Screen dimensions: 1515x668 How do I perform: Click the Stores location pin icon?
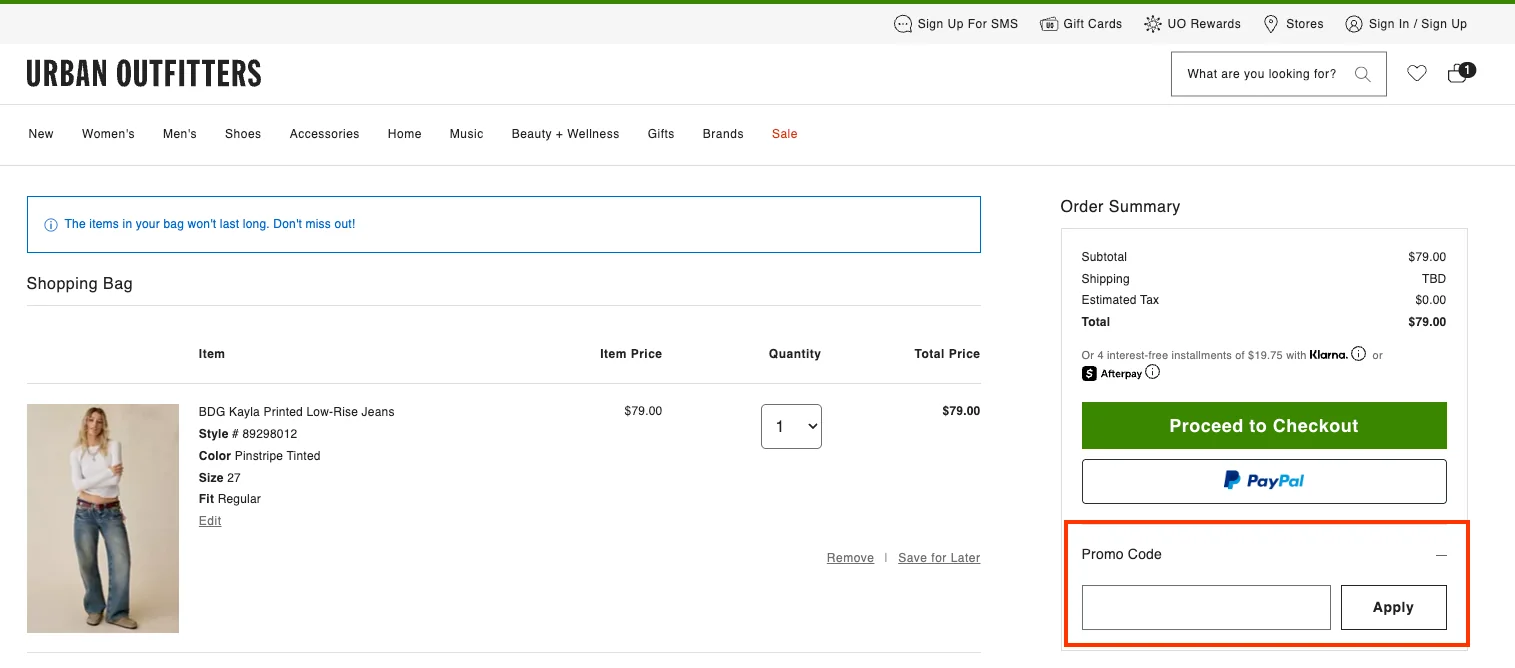click(1271, 24)
